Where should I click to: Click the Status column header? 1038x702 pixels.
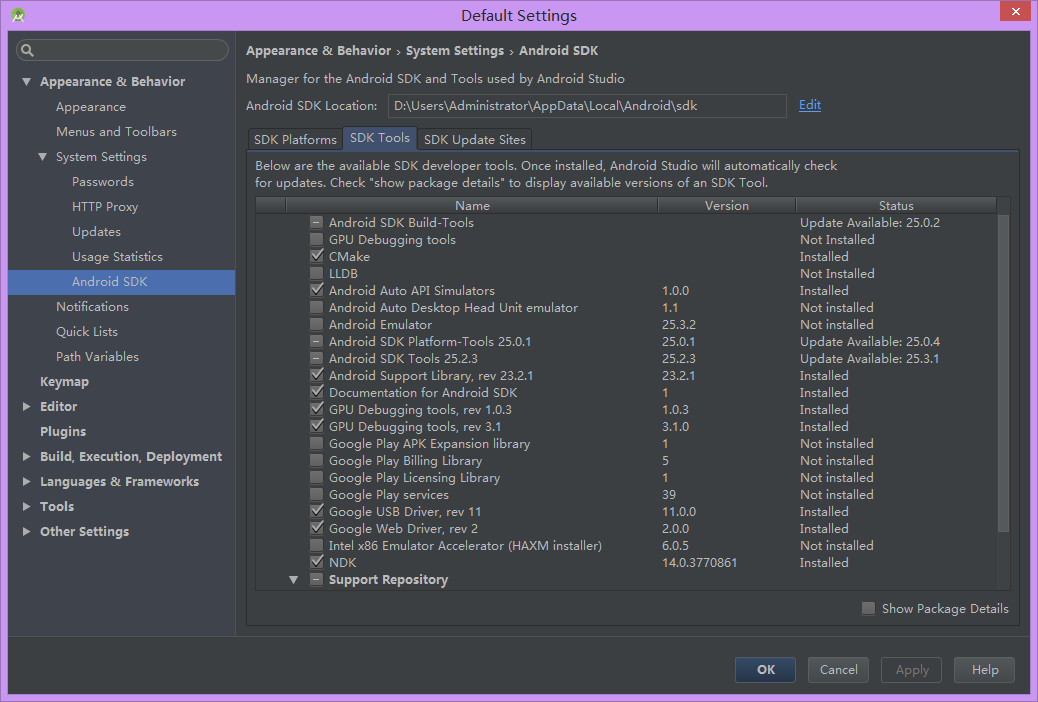coord(896,205)
